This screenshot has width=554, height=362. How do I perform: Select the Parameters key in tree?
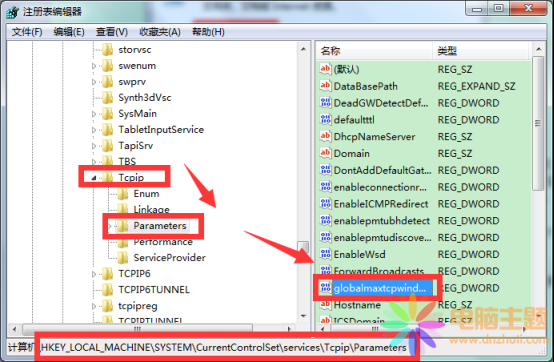click(x=160, y=226)
